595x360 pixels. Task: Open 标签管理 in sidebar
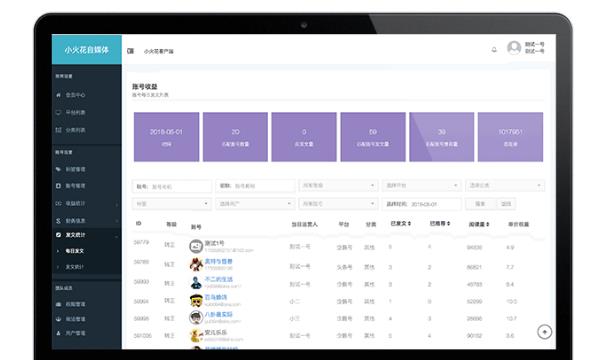click(76, 169)
